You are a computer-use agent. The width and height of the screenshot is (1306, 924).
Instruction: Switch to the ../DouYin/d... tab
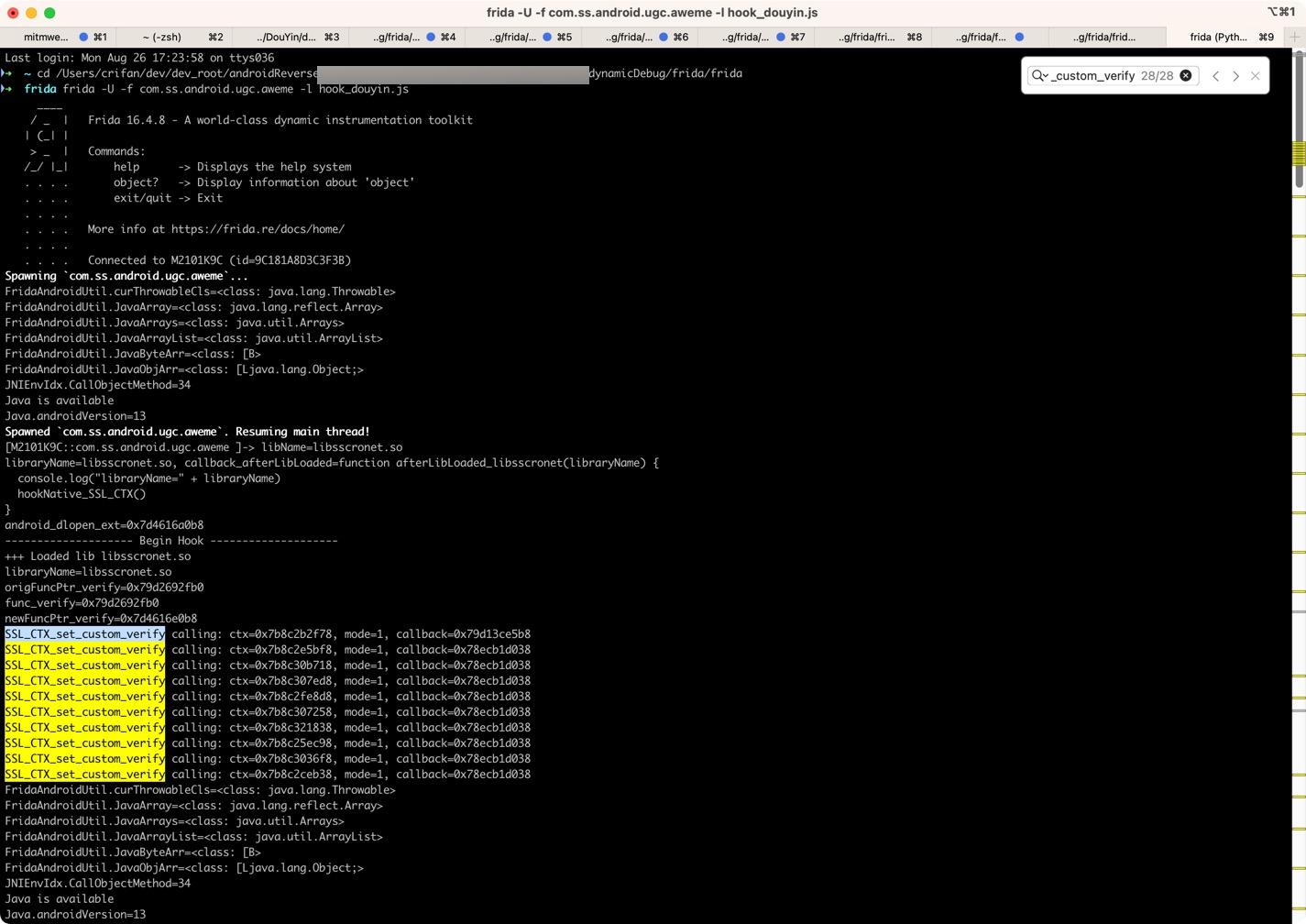pos(291,37)
